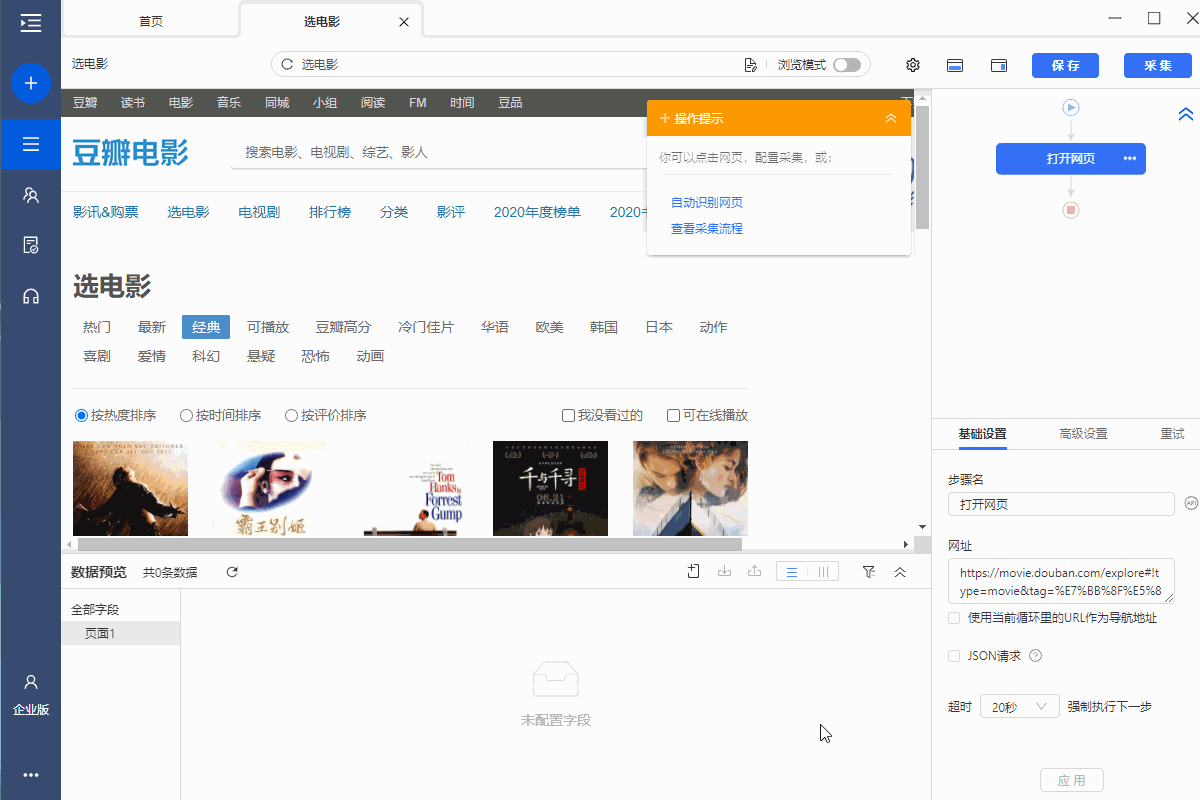Open the settings gear icon in the top toolbar
This screenshot has width=1200, height=800.
[x=913, y=65]
